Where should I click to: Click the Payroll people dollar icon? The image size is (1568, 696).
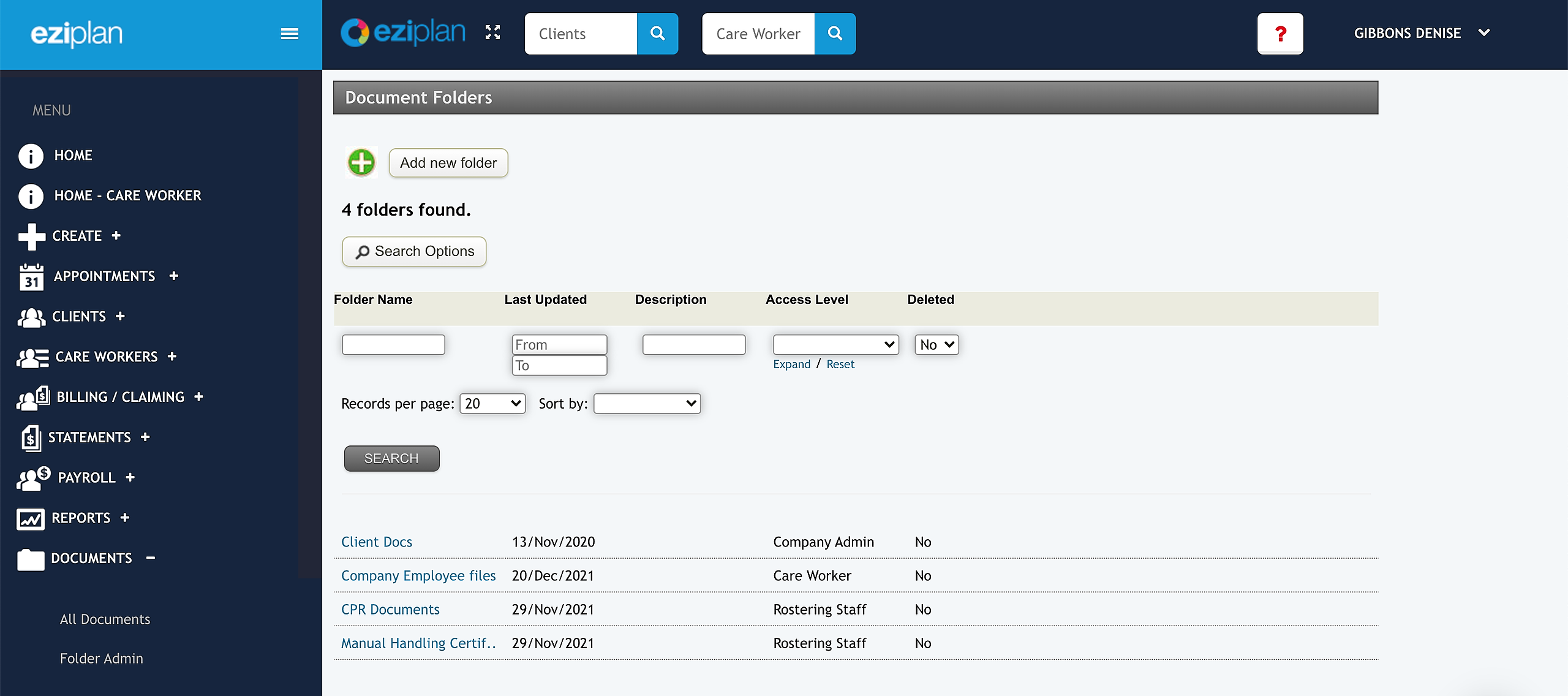pos(33,478)
